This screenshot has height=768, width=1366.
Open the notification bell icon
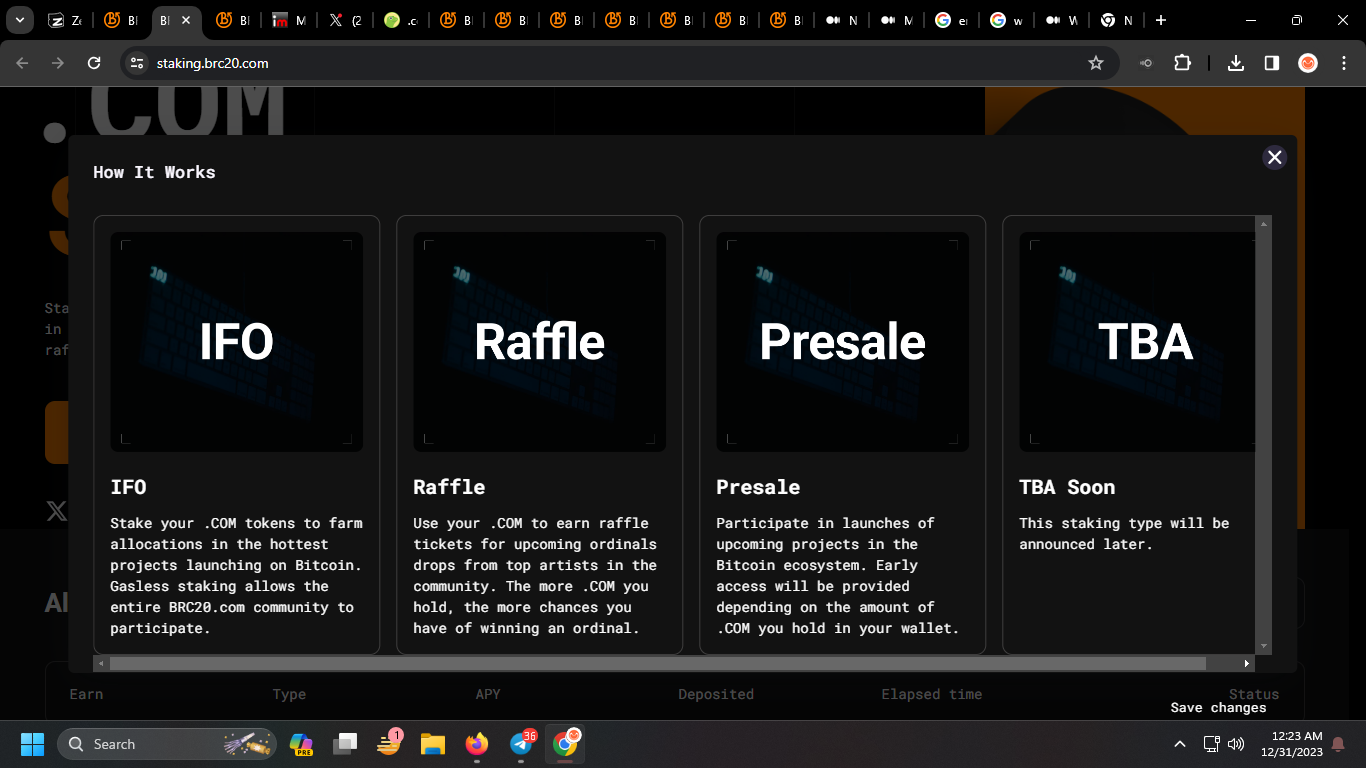[x=1337, y=744]
